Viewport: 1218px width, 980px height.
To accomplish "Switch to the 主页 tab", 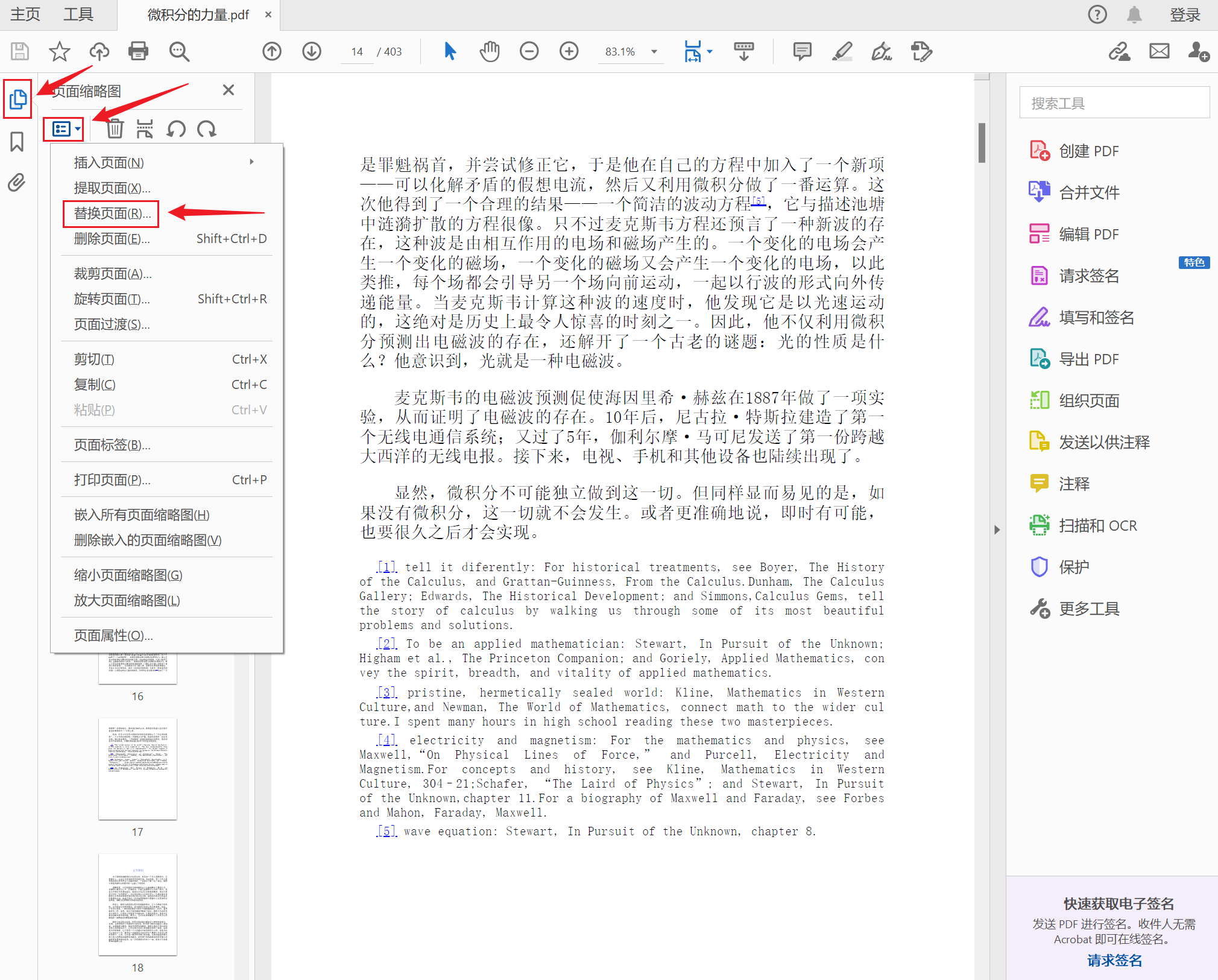I will 25,14.
